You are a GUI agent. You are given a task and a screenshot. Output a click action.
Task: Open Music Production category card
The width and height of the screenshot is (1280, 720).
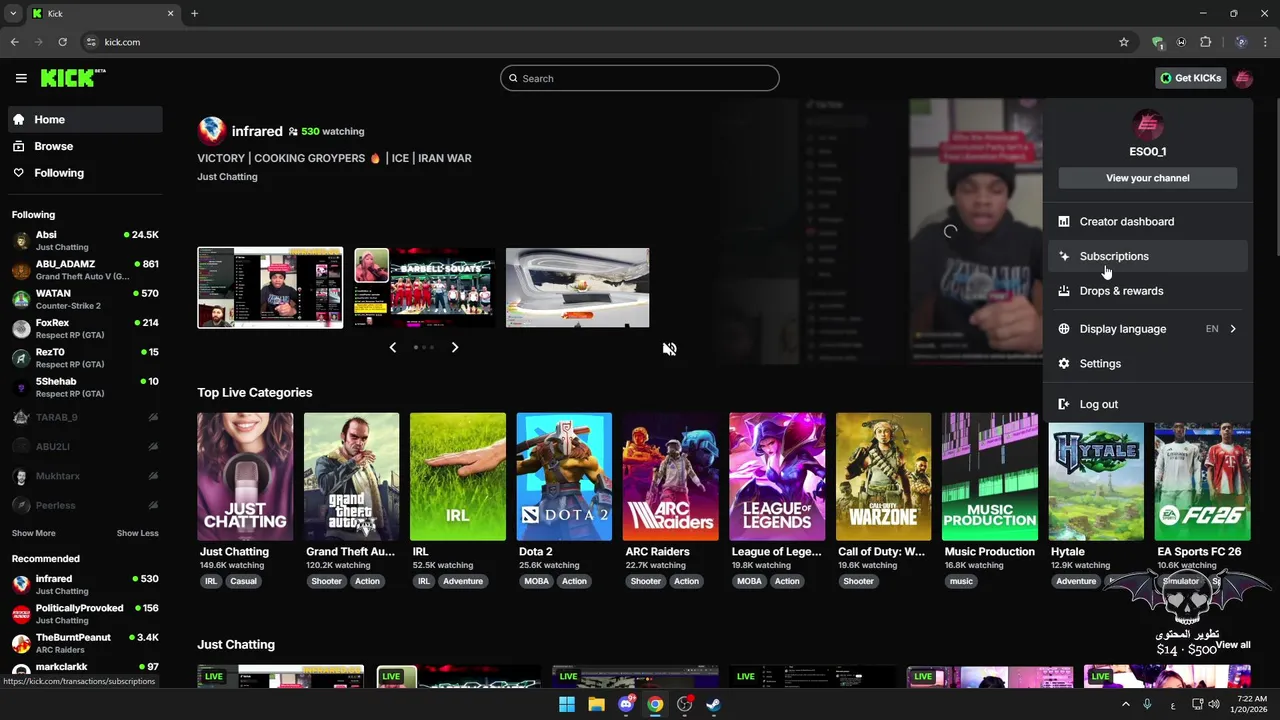(x=990, y=477)
